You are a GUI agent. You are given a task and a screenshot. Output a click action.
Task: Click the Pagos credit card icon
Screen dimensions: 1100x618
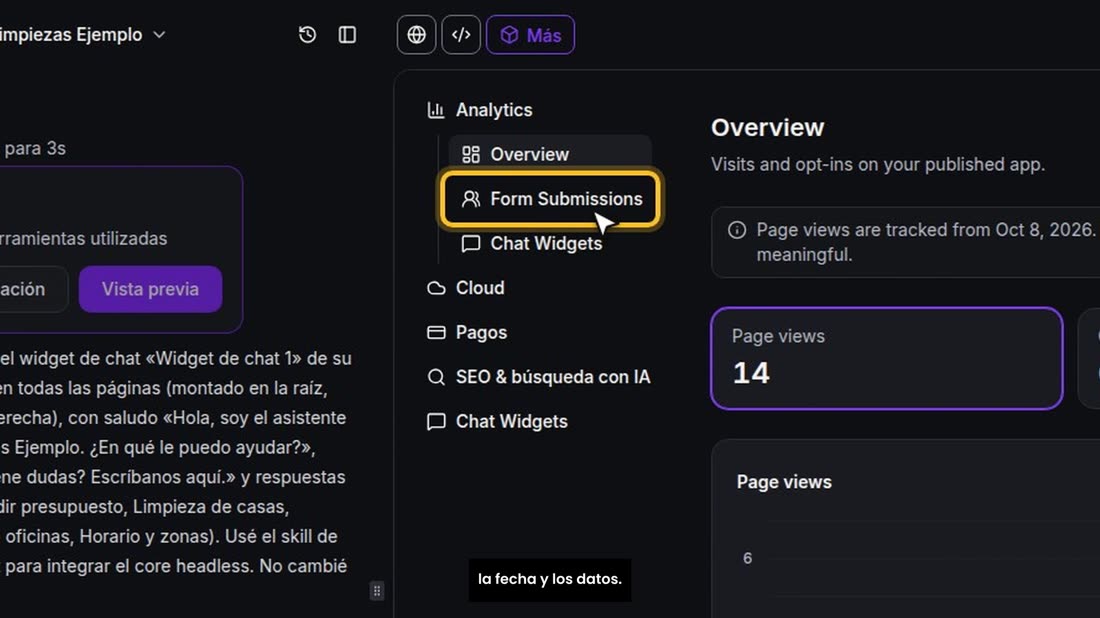pyautogui.click(x=436, y=332)
